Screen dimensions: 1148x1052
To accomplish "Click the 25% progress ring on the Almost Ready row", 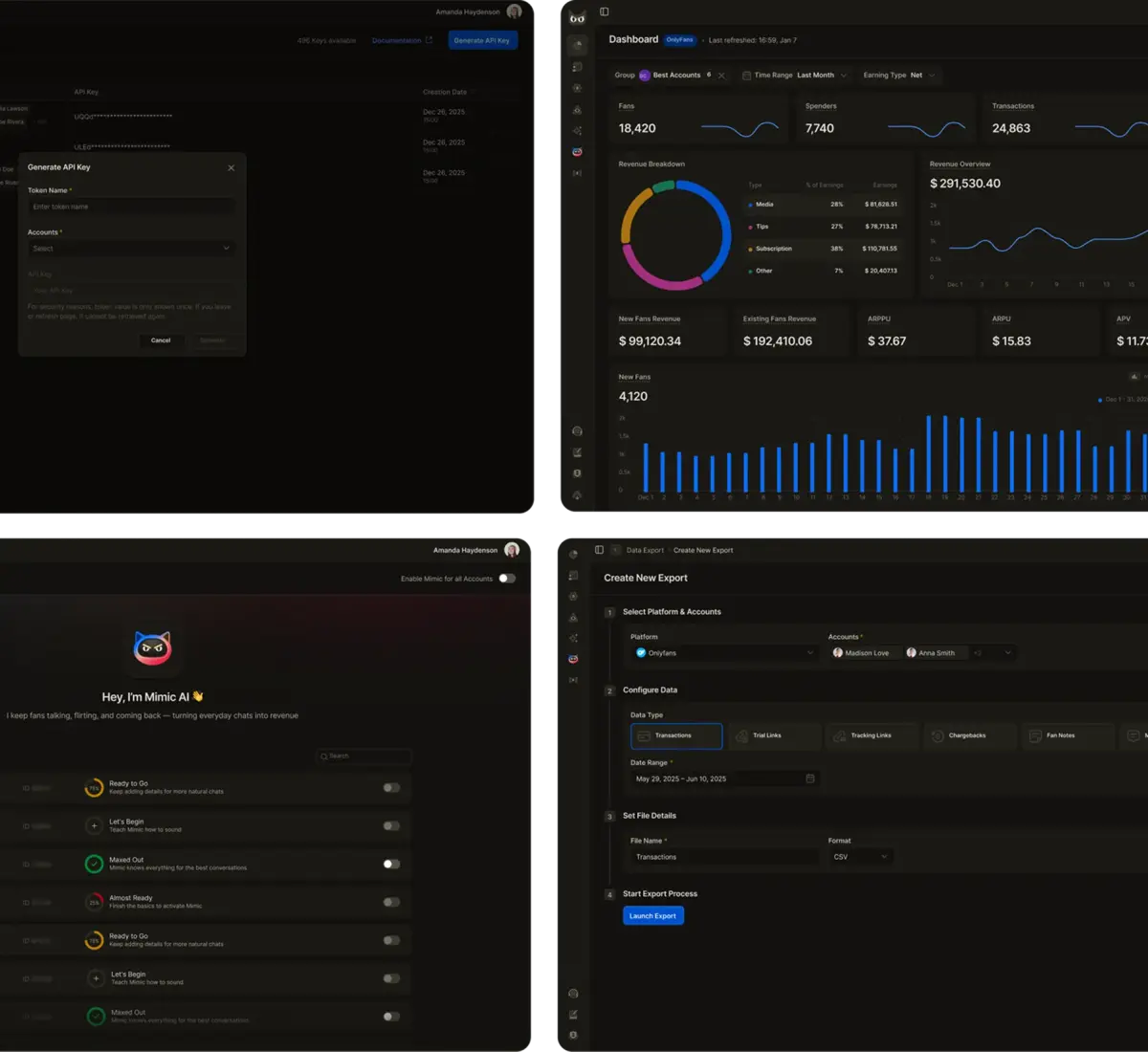I will coord(94,902).
